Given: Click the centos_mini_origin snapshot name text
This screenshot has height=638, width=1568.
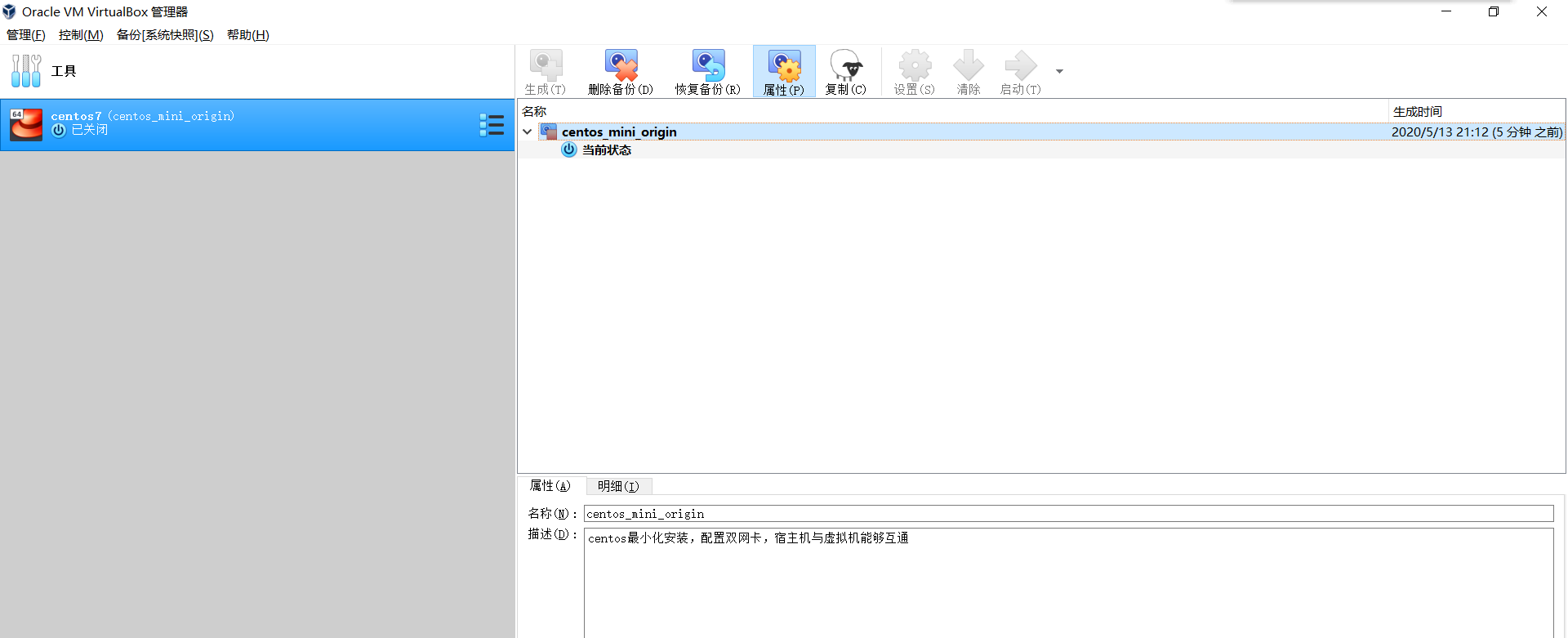Looking at the screenshot, I should coord(619,132).
